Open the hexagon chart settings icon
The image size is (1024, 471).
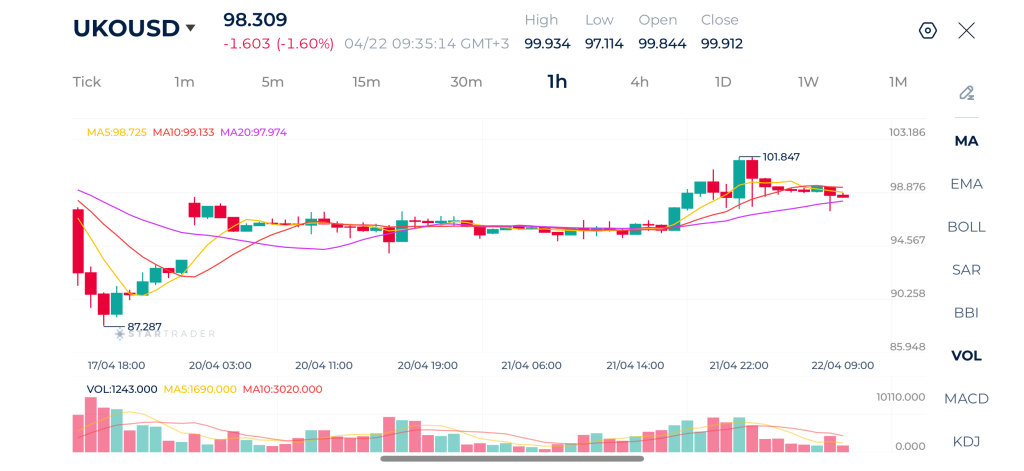pyautogui.click(x=927, y=31)
